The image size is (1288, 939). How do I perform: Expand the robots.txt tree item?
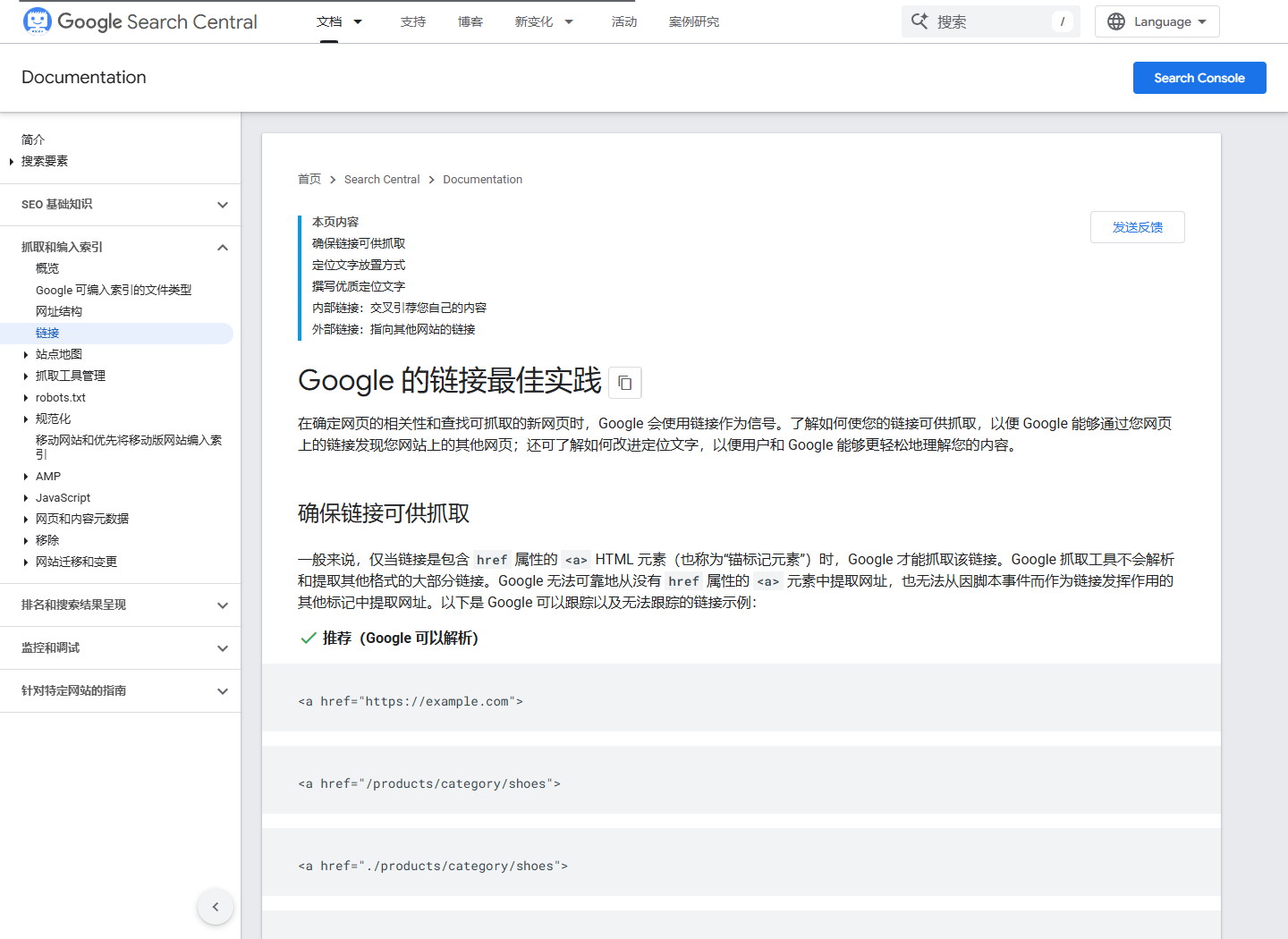point(26,397)
